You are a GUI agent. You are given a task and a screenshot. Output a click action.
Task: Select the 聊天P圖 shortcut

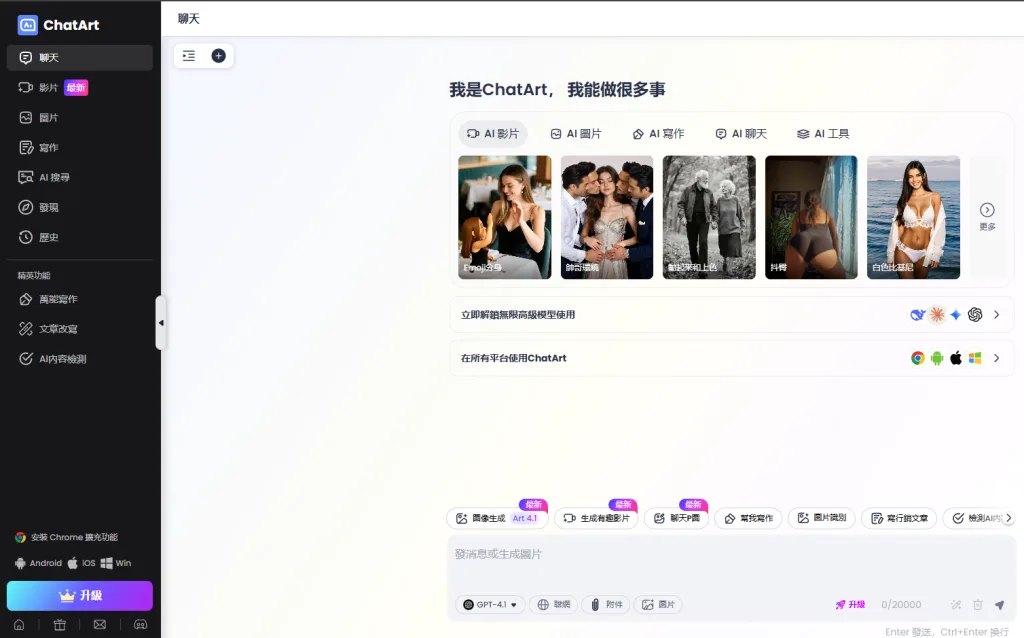coord(677,518)
